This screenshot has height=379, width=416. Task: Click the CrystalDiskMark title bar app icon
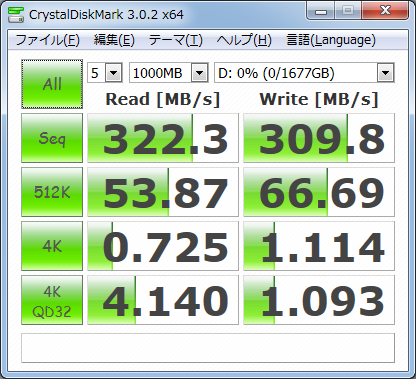tap(16, 14)
